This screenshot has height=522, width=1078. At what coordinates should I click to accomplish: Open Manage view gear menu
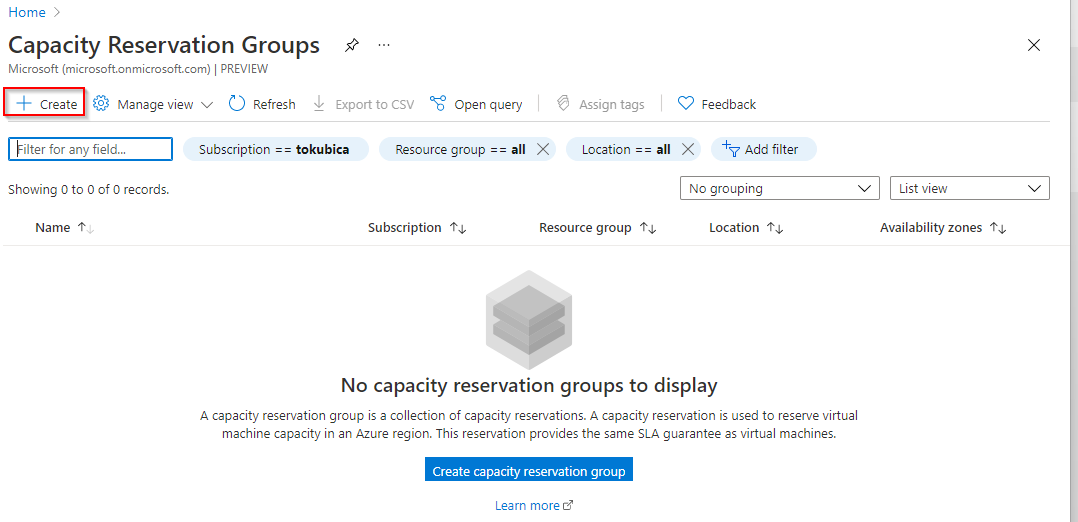tap(101, 104)
